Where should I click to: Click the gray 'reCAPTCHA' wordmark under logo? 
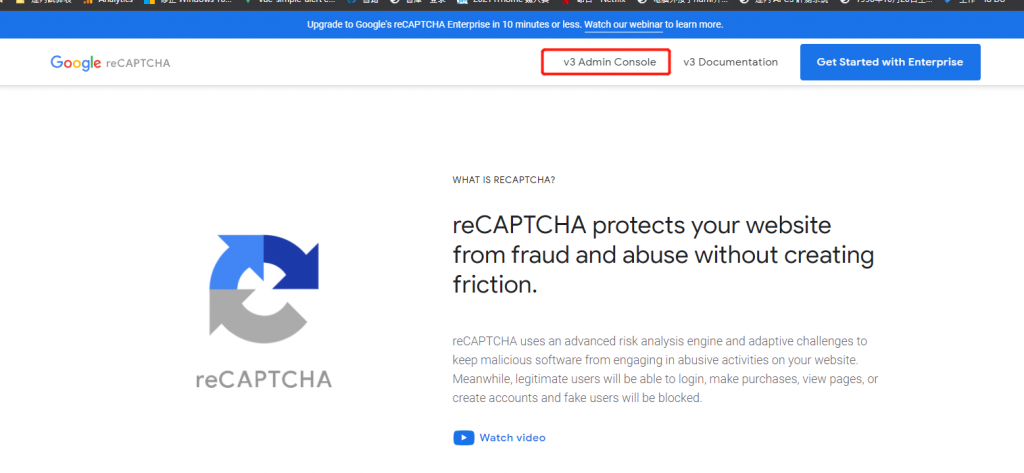click(x=264, y=379)
